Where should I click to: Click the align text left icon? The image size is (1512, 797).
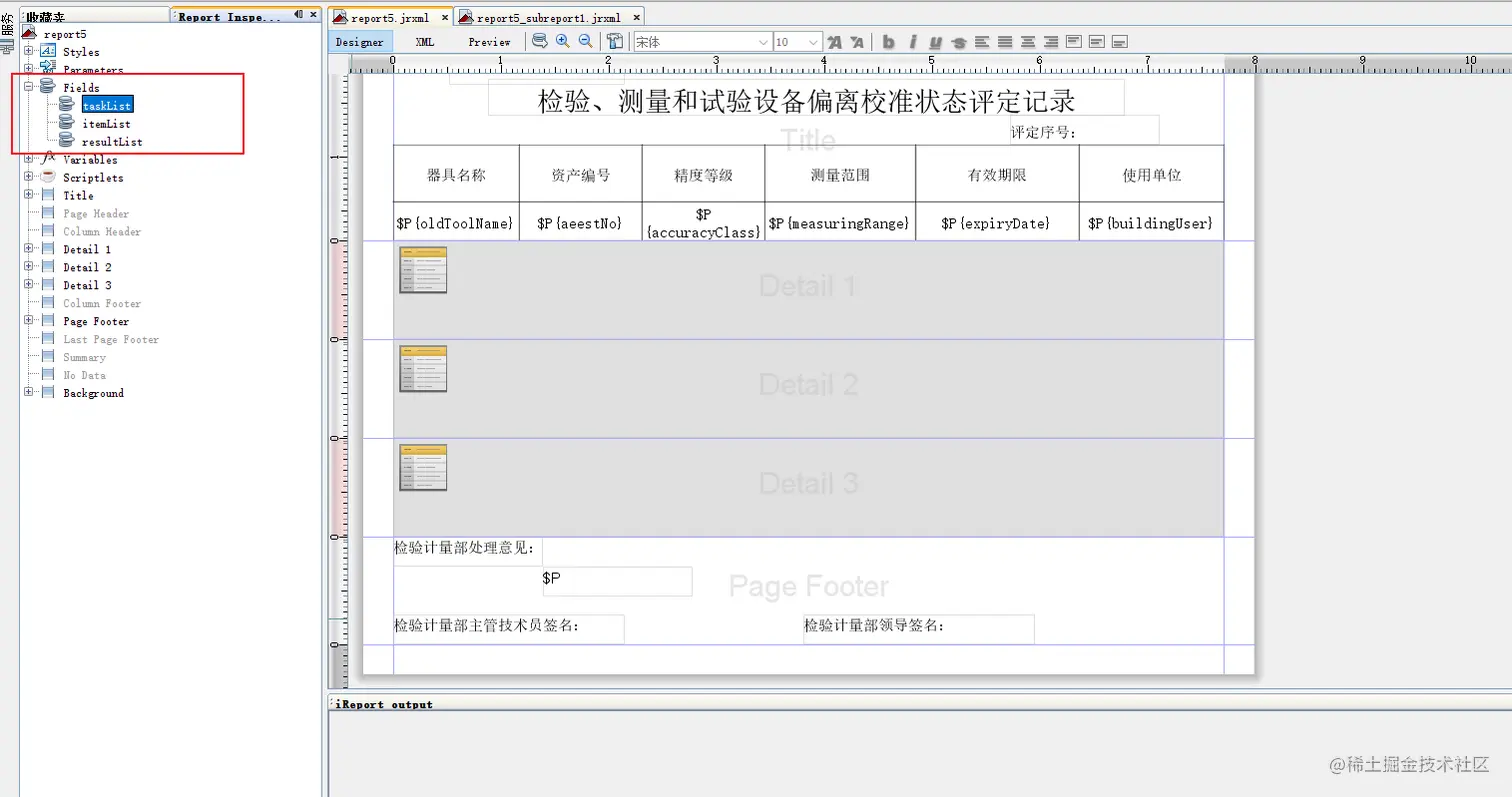point(981,42)
